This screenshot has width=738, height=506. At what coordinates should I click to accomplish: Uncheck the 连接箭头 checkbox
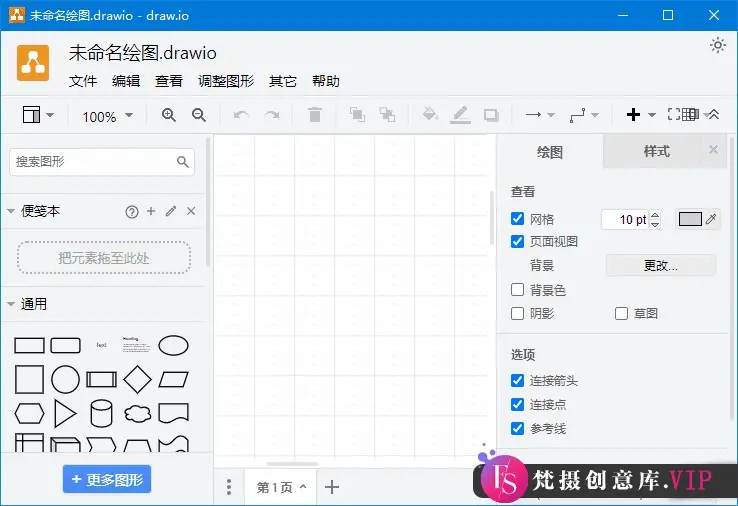pos(517,380)
